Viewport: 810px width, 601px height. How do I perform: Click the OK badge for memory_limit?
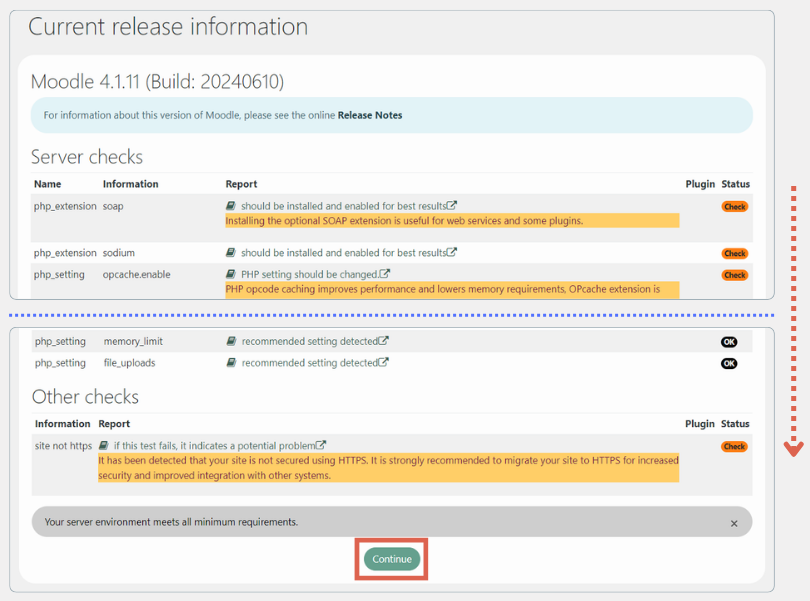pyautogui.click(x=729, y=341)
